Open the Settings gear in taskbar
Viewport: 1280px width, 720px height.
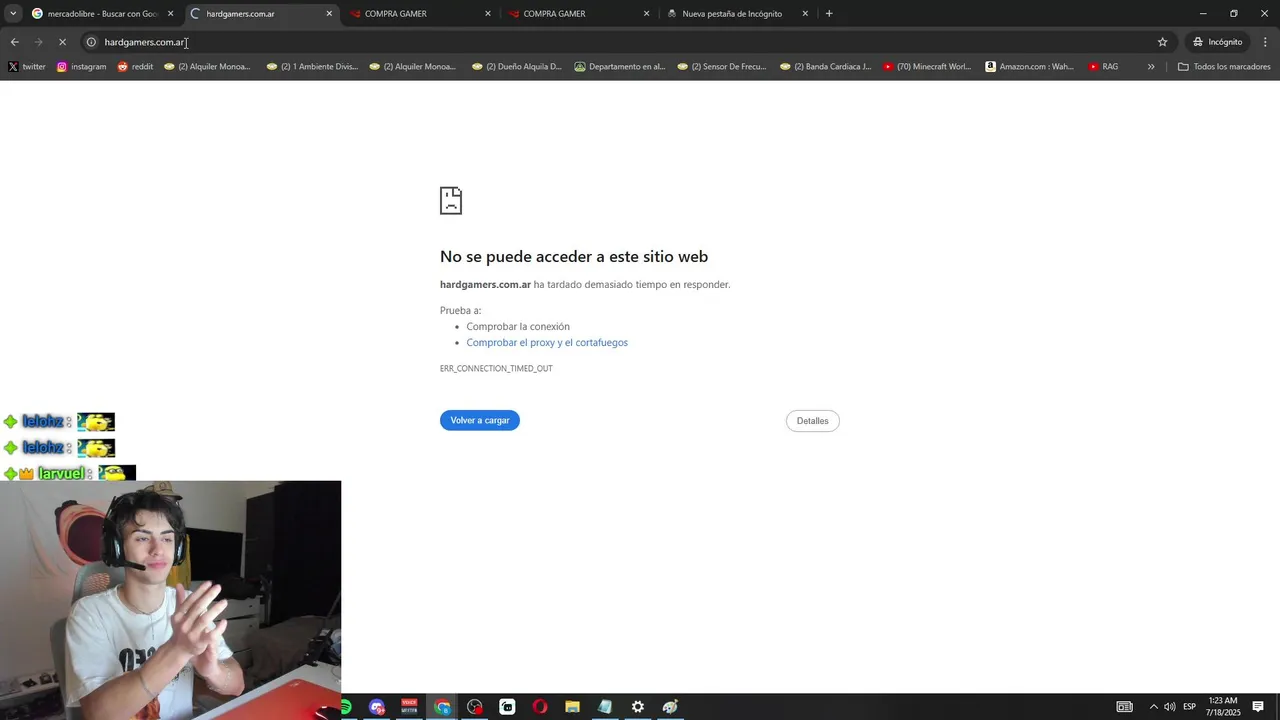pyautogui.click(x=637, y=707)
